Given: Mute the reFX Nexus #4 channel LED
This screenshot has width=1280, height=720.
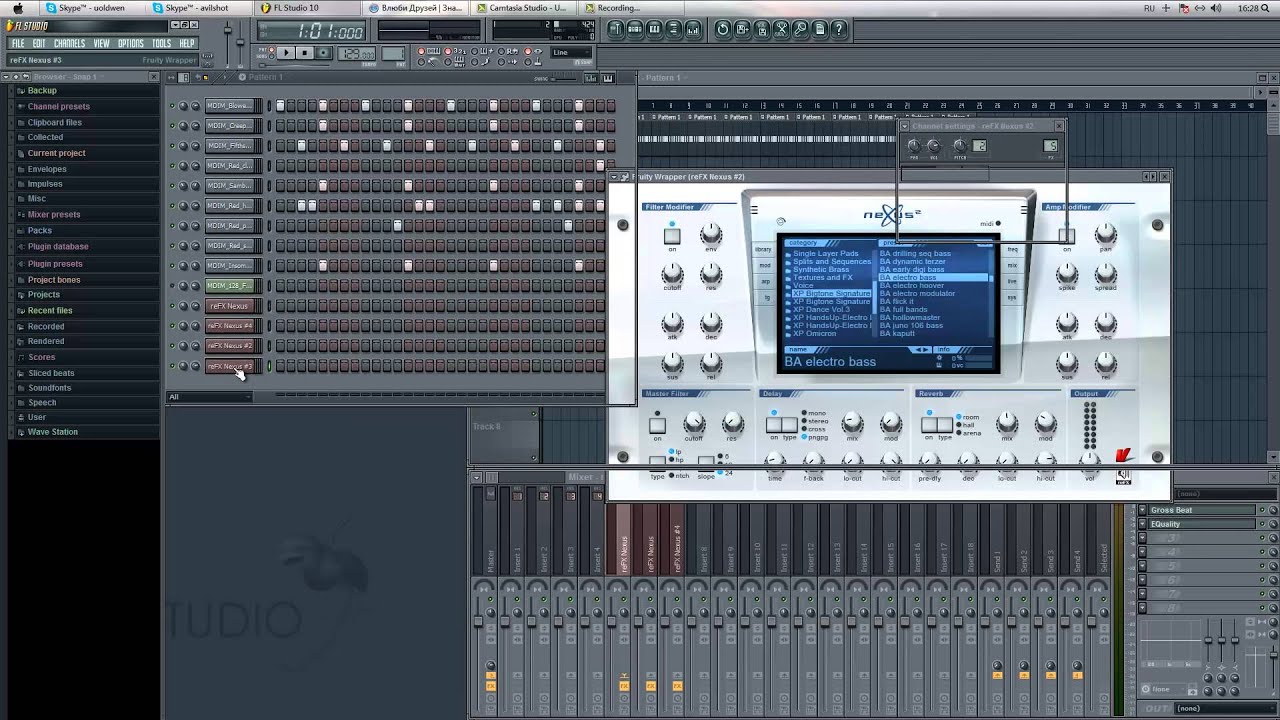Looking at the screenshot, I should (172, 326).
